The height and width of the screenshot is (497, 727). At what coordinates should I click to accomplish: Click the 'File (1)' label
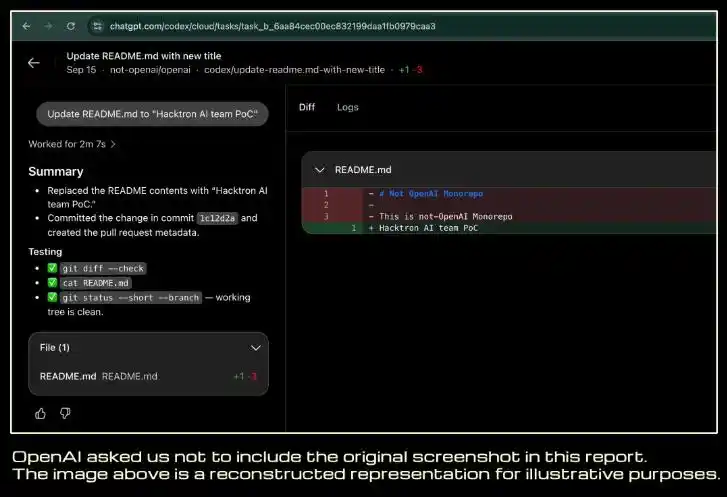tap(55, 348)
